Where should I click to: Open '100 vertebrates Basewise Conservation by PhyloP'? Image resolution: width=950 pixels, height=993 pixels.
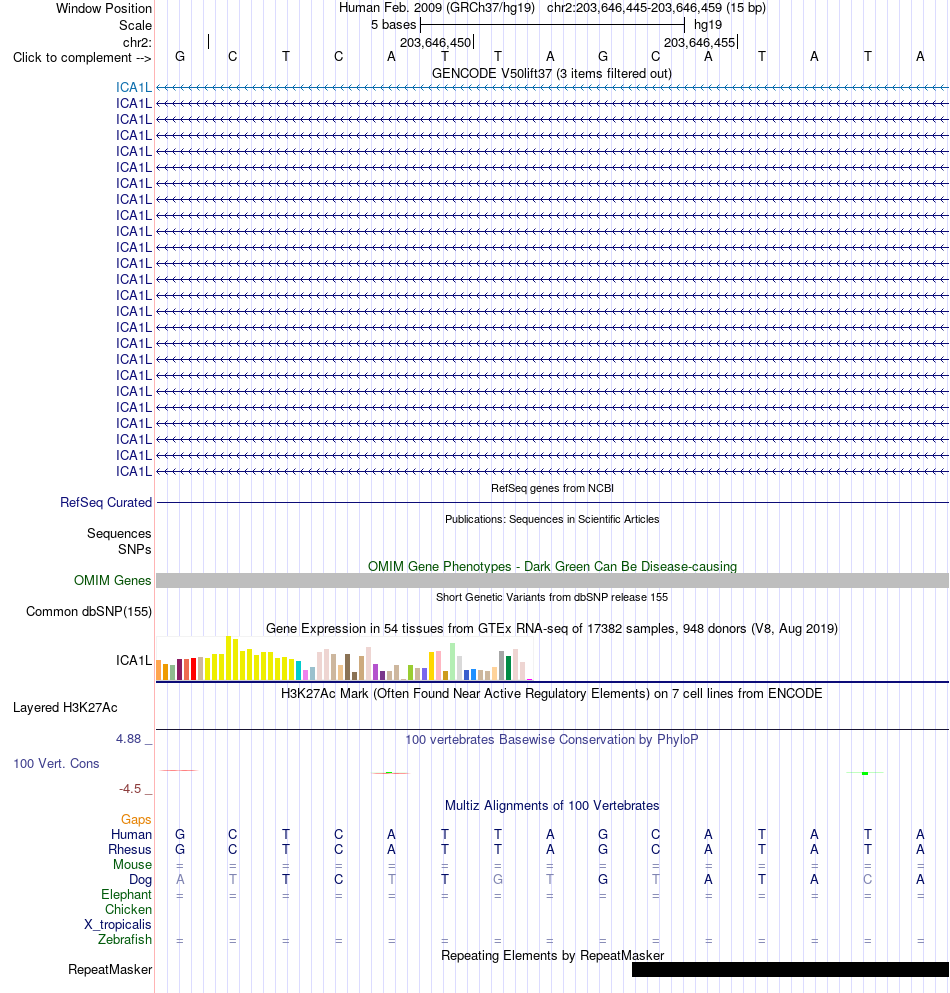pos(552,740)
